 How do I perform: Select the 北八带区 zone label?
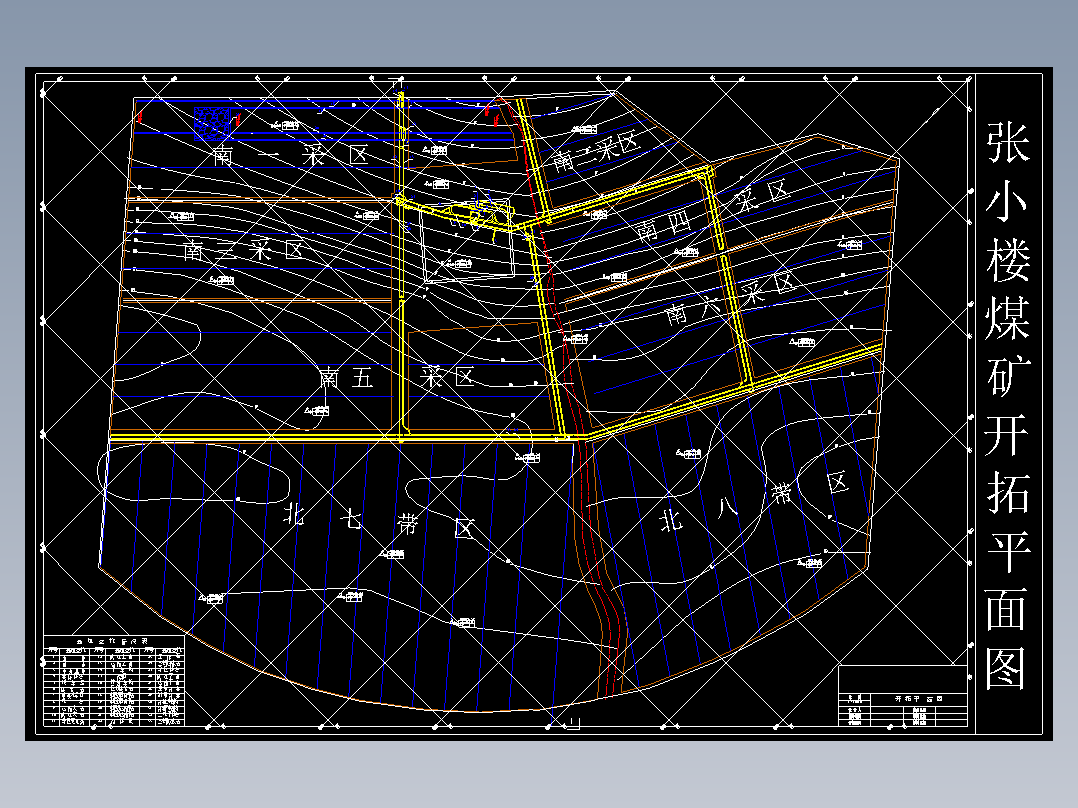pyautogui.click(x=754, y=502)
